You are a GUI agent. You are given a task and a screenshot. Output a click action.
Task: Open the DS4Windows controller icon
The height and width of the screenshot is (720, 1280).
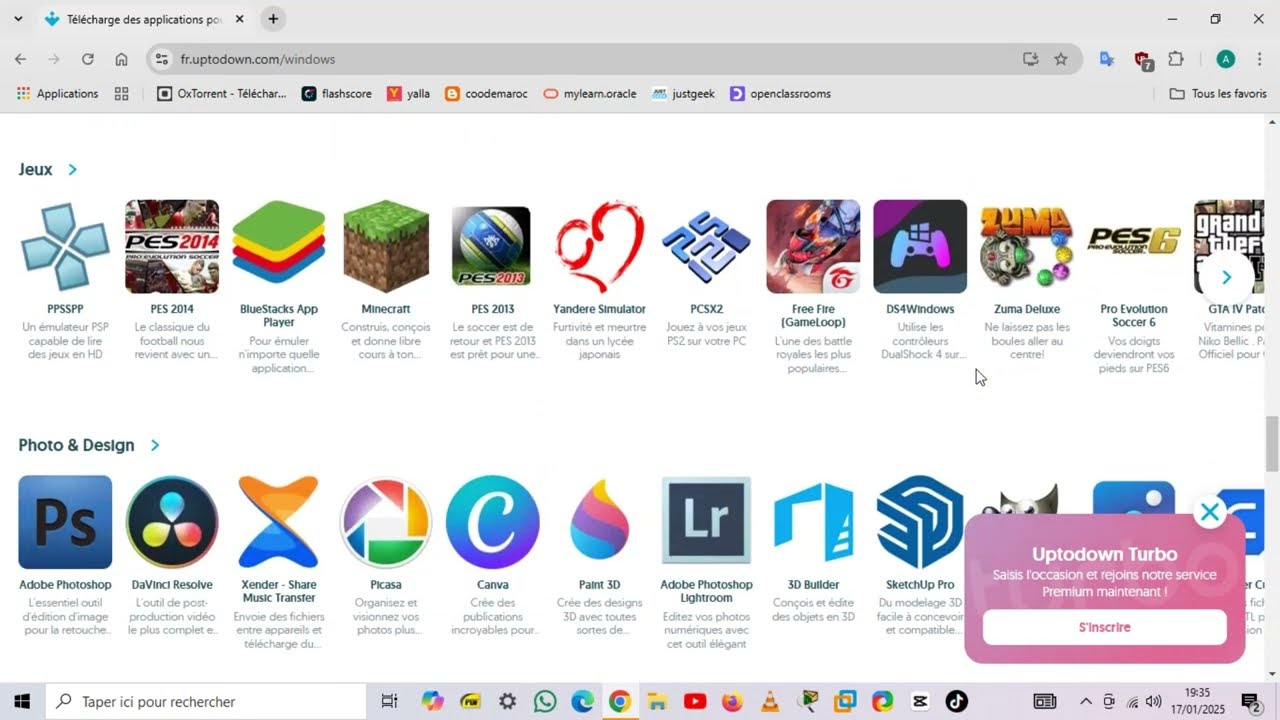pos(920,247)
